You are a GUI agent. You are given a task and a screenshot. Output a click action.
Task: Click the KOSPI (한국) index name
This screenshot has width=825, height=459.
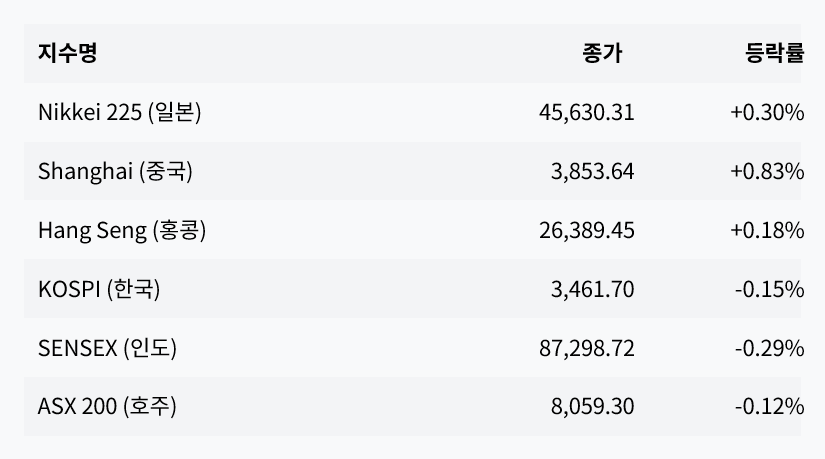point(99,289)
